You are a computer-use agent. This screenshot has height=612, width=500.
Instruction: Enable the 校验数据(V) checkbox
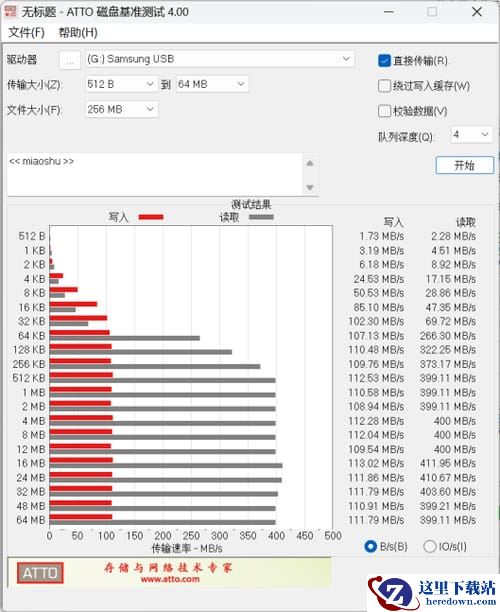point(384,111)
